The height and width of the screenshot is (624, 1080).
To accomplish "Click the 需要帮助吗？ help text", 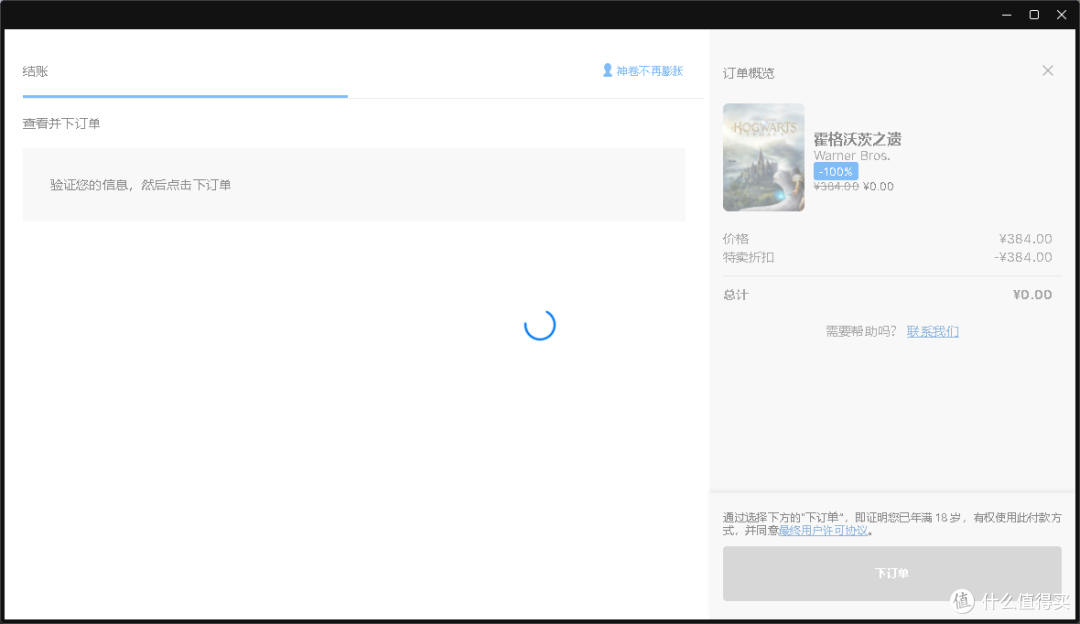I will 861,331.
